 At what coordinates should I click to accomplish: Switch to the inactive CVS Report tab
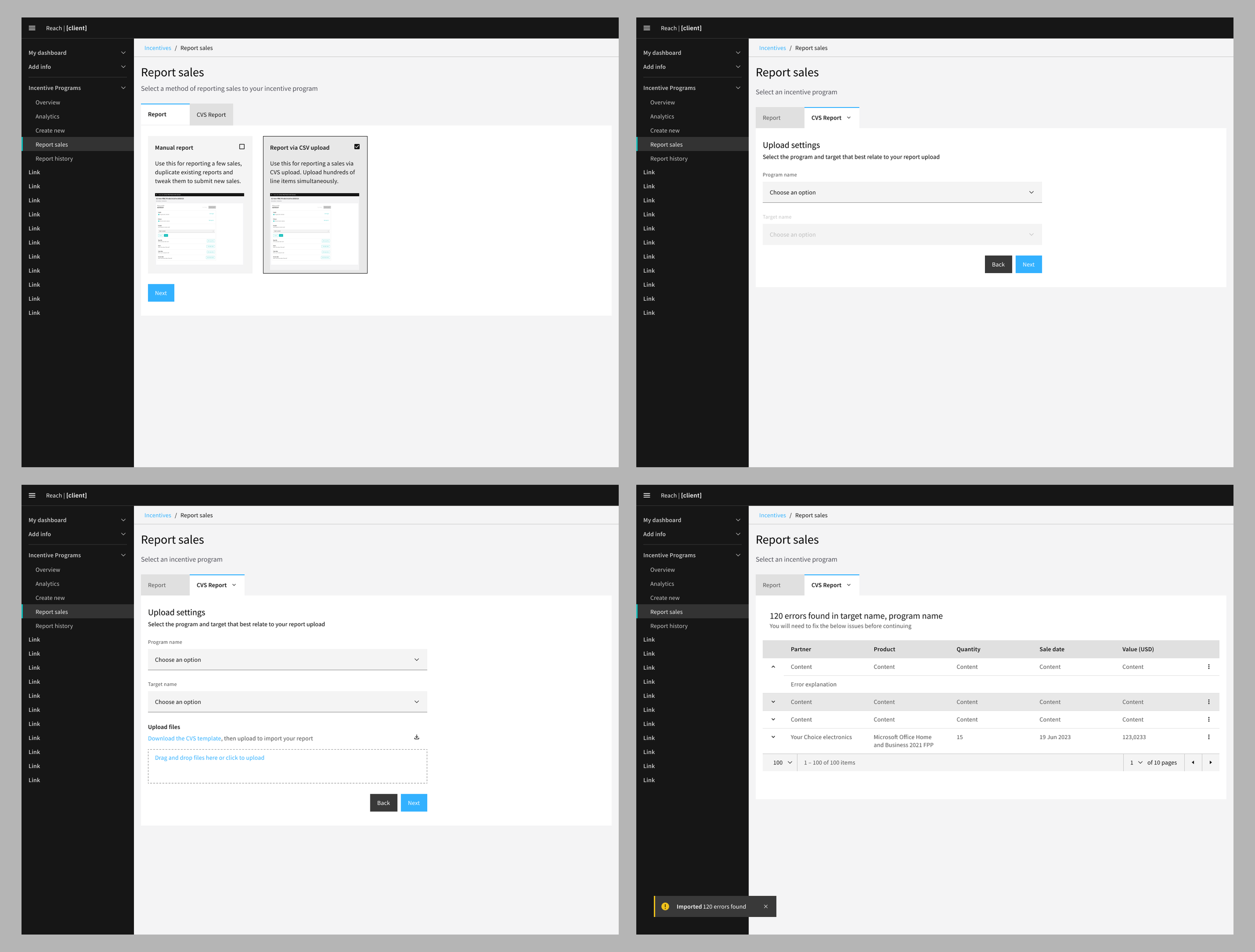tap(211, 114)
